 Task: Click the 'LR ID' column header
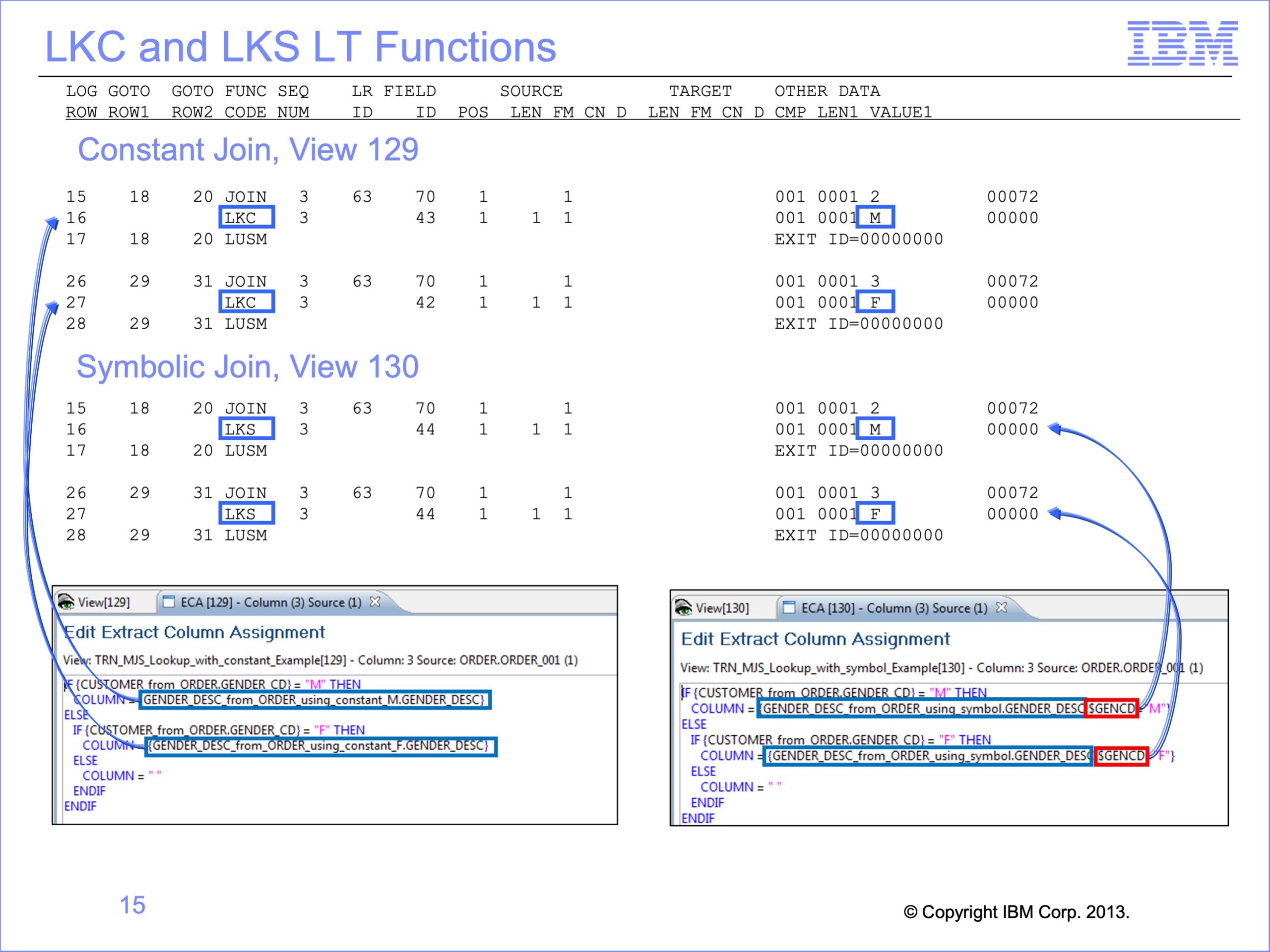(x=363, y=102)
